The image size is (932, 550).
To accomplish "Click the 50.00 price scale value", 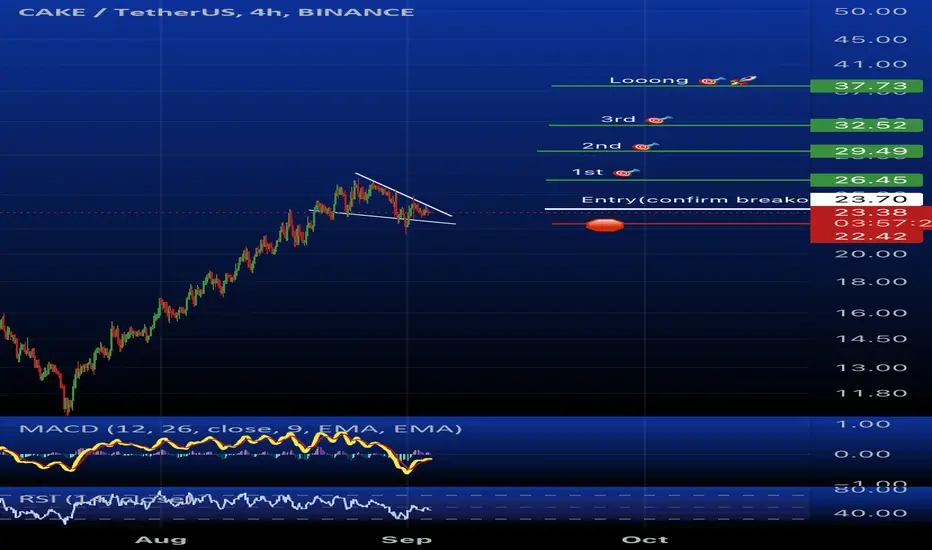I will coord(871,11).
